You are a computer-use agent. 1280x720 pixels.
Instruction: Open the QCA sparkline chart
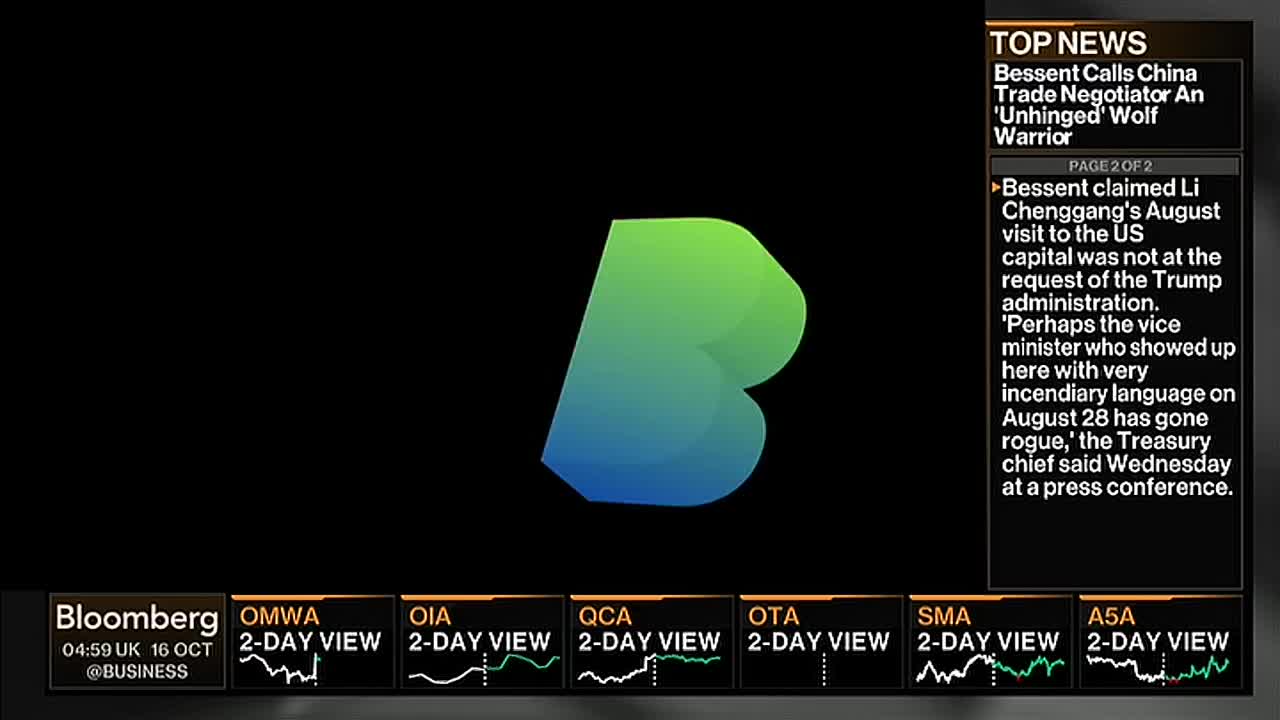click(x=650, y=668)
